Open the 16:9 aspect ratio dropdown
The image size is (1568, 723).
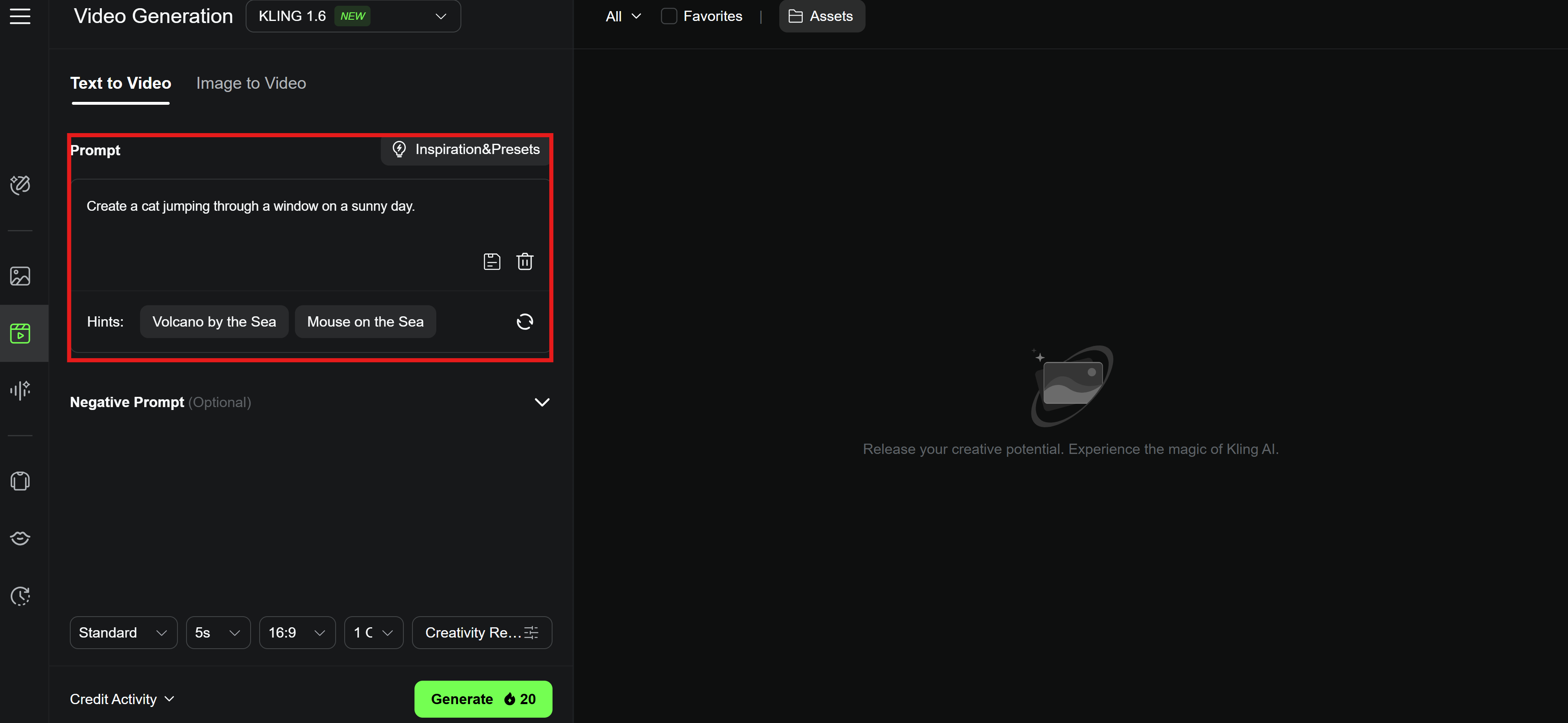(297, 632)
